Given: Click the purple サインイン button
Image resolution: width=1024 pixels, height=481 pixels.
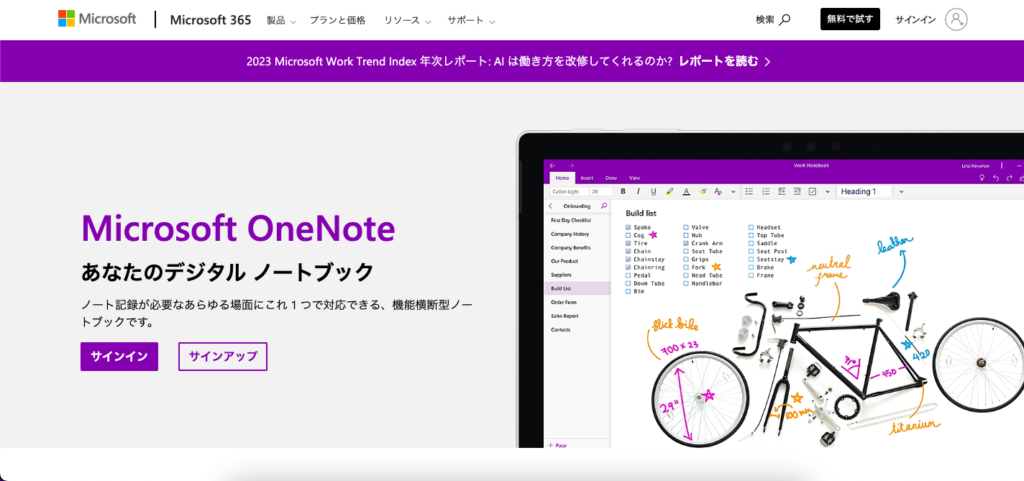Looking at the screenshot, I should (x=119, y=356).
